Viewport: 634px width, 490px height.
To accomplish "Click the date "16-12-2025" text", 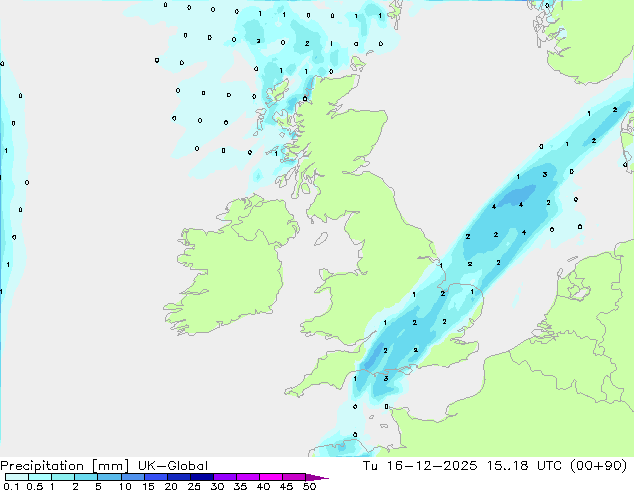I will tap(431, 466).
